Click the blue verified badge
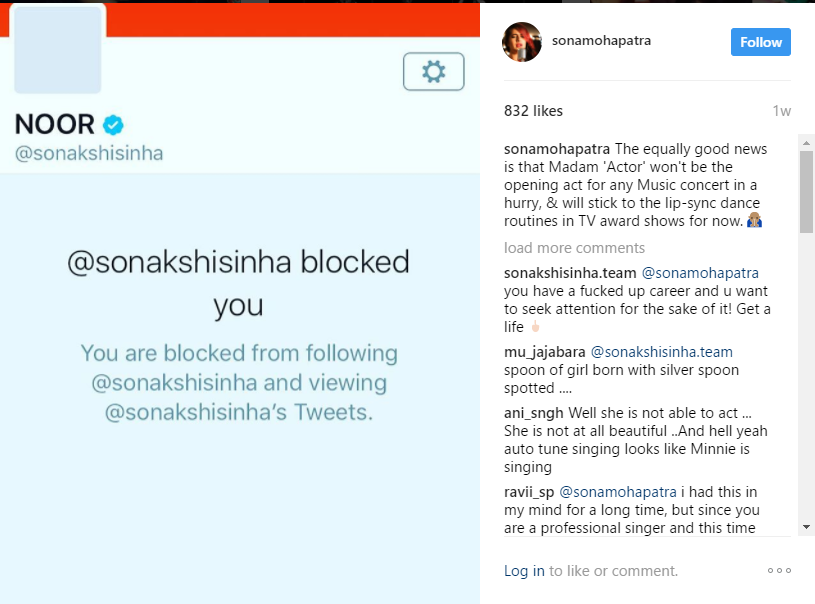 pyautogui.click(x=114, y=125)
